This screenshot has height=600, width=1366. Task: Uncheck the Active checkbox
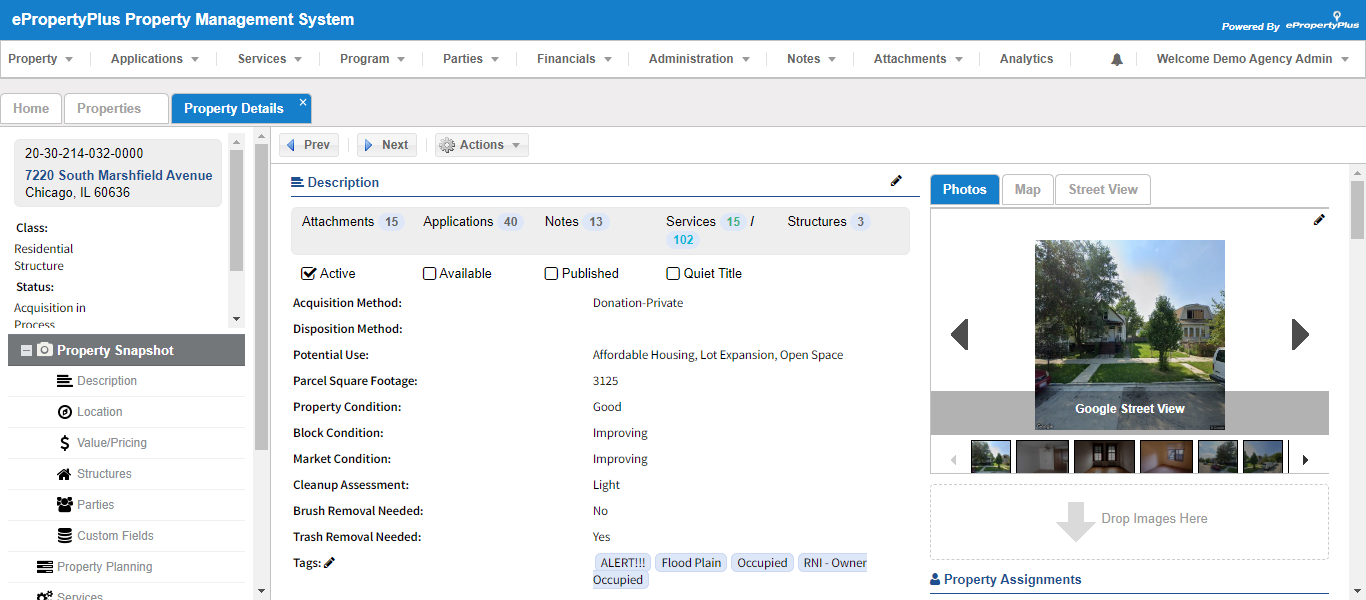(309, 273)
